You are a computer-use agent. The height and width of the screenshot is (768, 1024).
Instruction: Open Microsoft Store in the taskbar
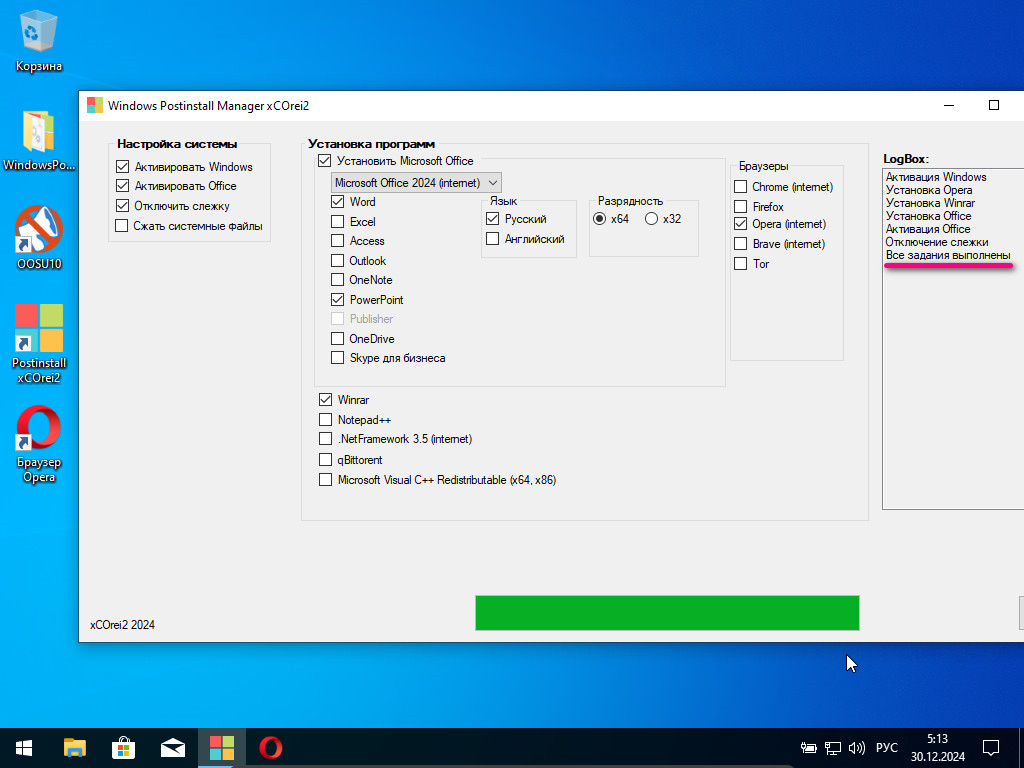point(123,747)
